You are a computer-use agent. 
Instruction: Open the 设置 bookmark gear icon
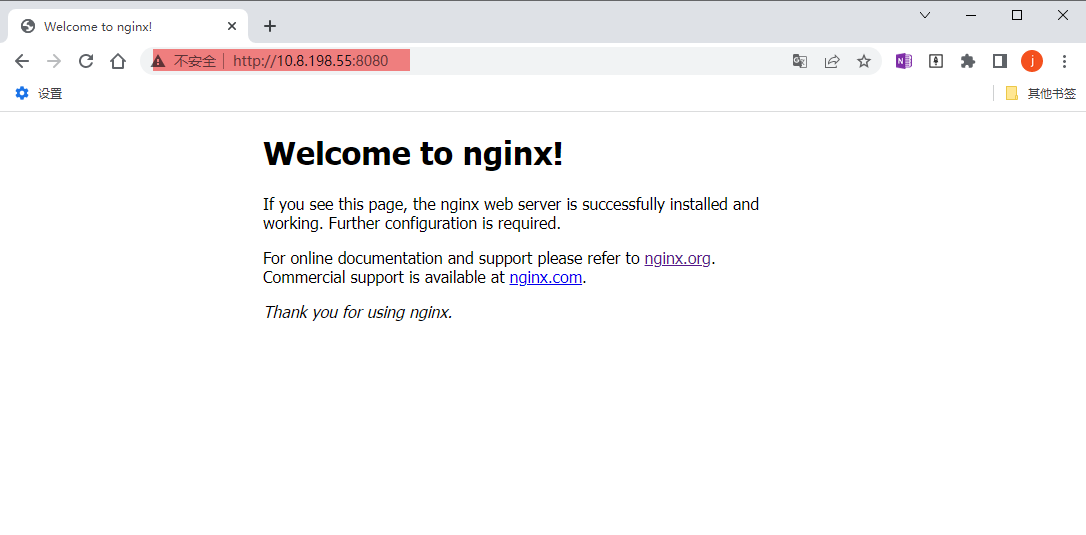coord(22,94)
